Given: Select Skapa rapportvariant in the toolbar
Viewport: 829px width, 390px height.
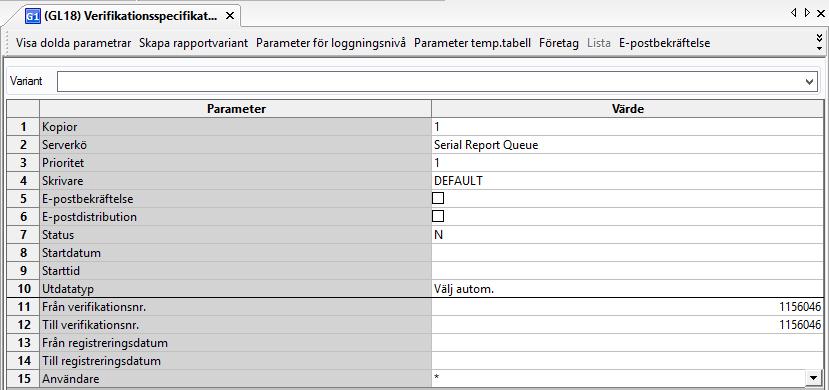Looking at the screenshot, I should tap(194, 43).
